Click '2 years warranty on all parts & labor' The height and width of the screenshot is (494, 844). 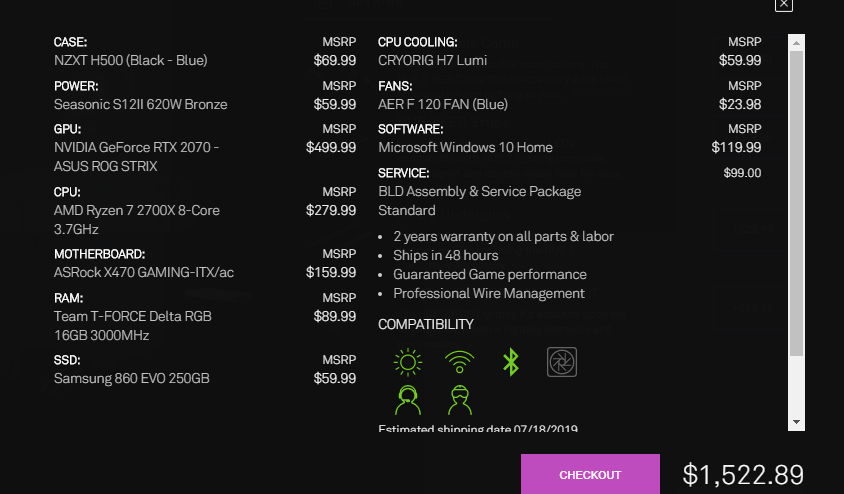(x=503, y=237)
